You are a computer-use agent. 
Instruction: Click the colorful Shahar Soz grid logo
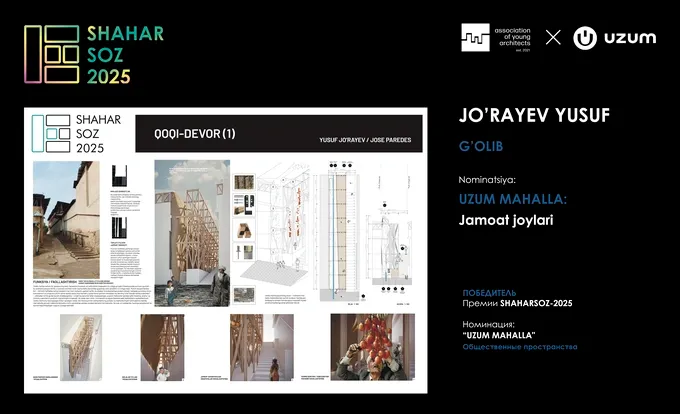[x=50, y=54]
